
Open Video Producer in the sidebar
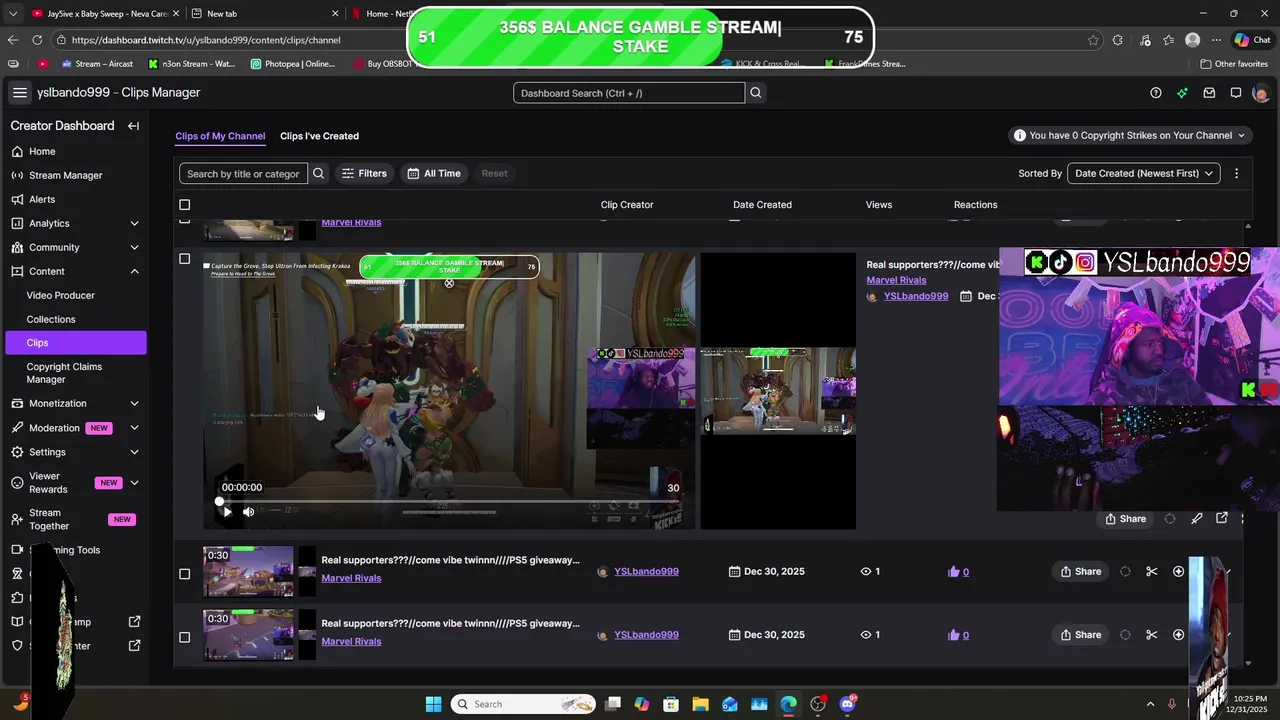[61, 295]
